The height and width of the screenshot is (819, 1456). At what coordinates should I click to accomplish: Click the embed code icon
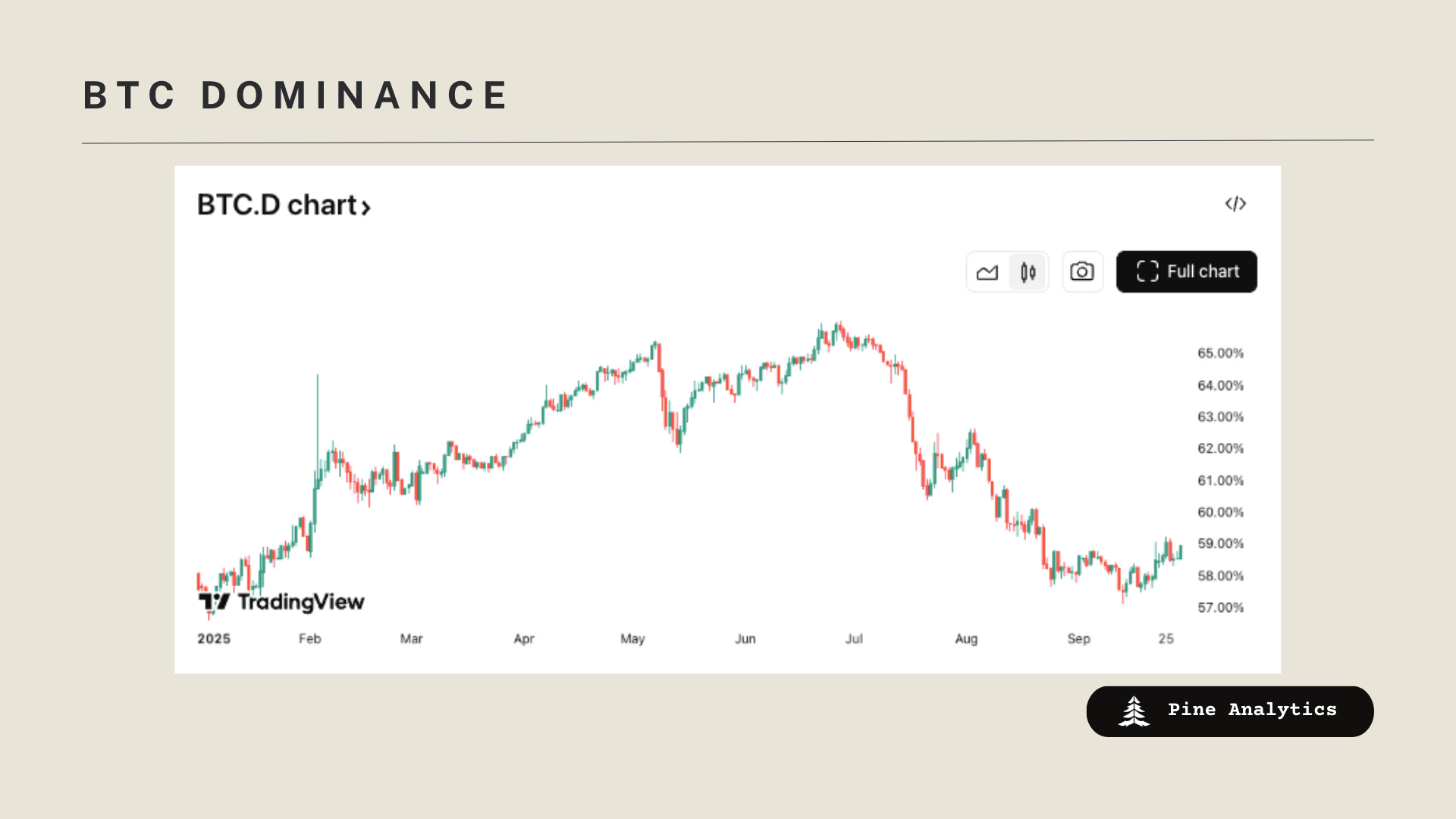point(1235,204)
